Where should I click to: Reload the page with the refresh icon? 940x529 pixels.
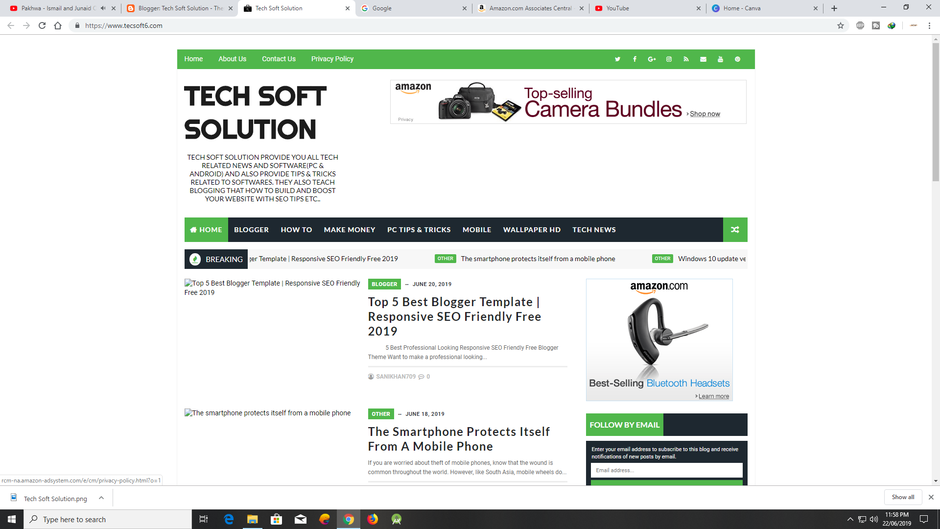click(42, 26)
